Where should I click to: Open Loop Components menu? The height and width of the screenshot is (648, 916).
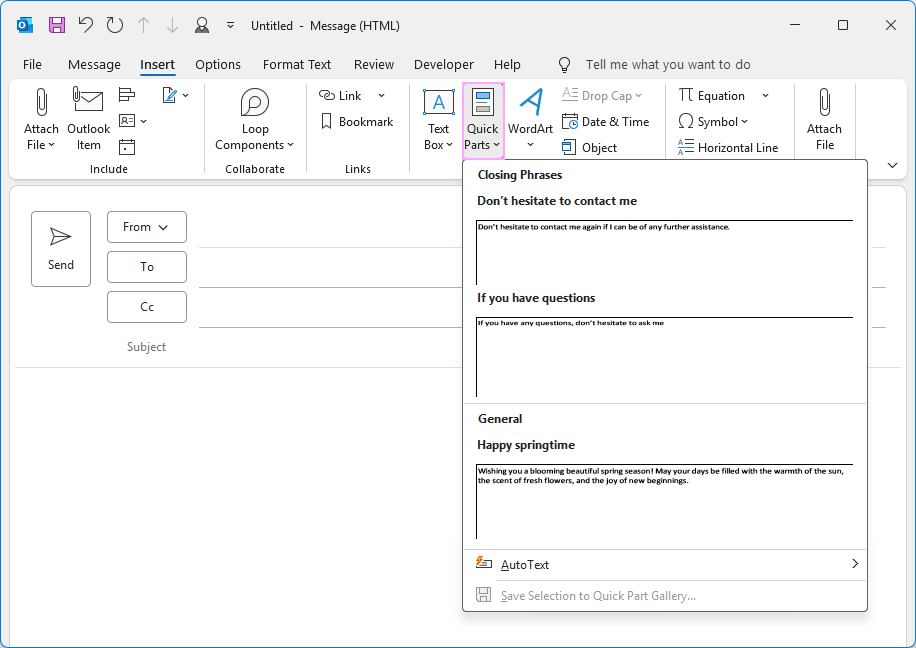point(255,119)
